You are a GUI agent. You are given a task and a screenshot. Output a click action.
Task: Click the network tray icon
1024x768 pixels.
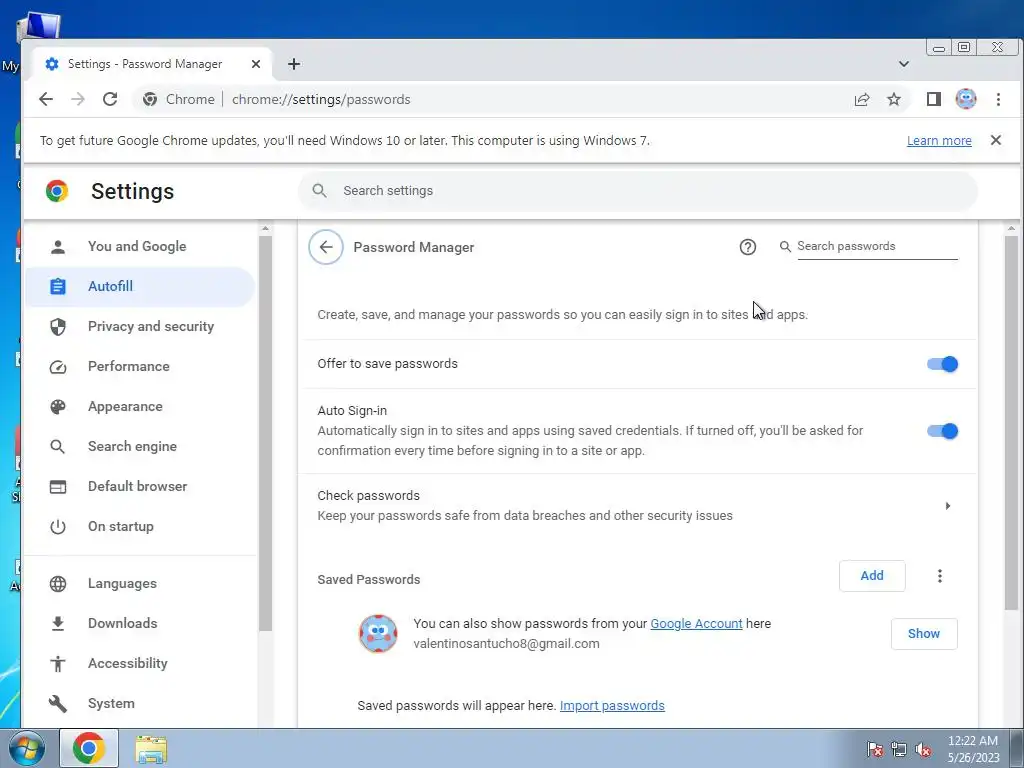pyautogui.click(x=899, y=750)
